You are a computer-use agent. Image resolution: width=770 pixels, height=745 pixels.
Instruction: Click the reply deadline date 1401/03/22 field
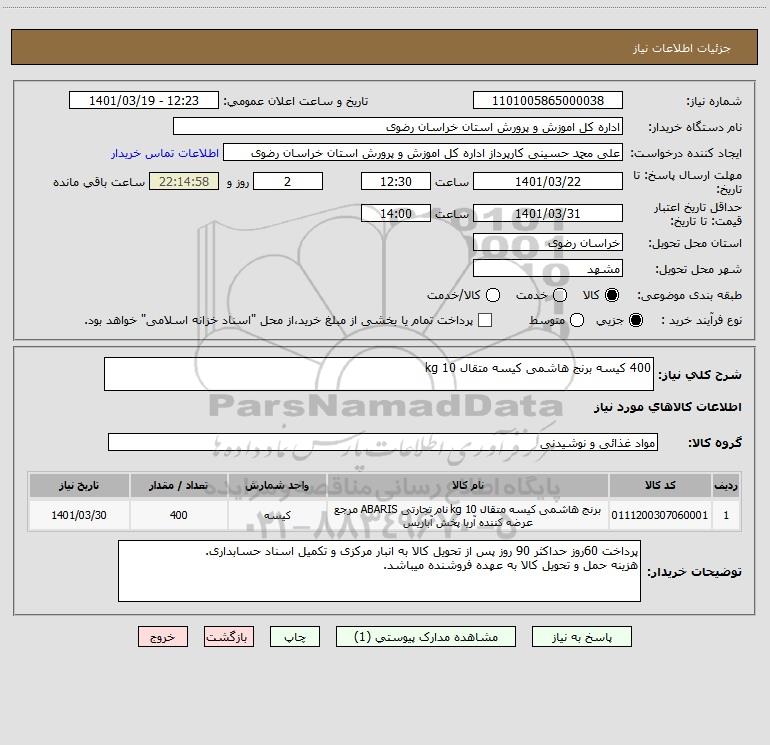pos(548,181)
